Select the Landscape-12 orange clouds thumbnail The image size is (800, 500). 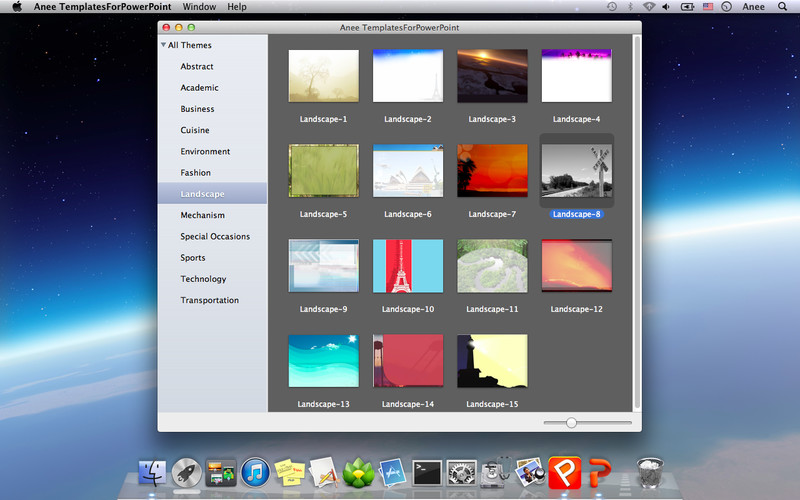(x=577, y=266)
